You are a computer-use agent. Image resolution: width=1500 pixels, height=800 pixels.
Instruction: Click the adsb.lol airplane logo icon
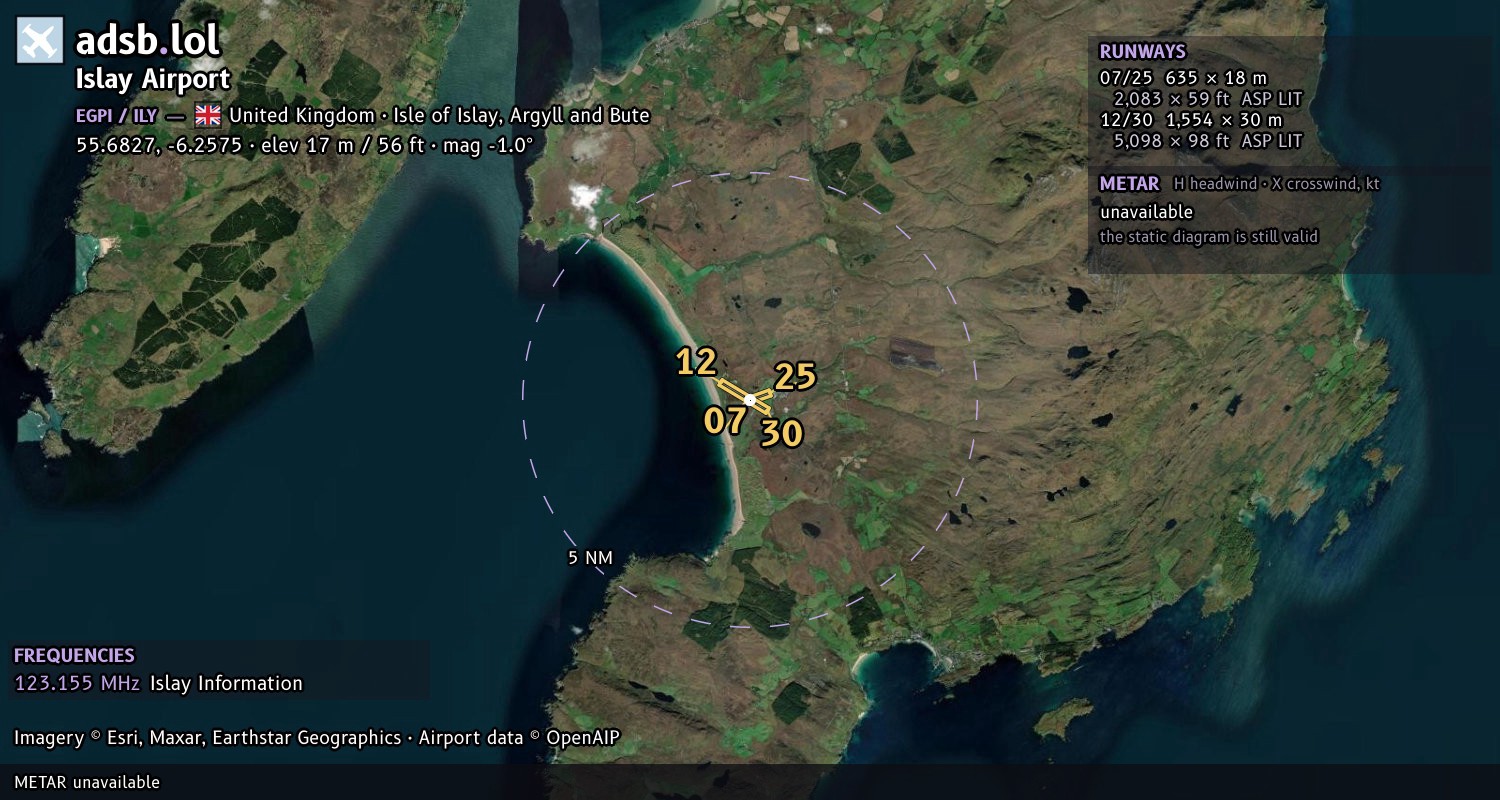tap(40, 40)
